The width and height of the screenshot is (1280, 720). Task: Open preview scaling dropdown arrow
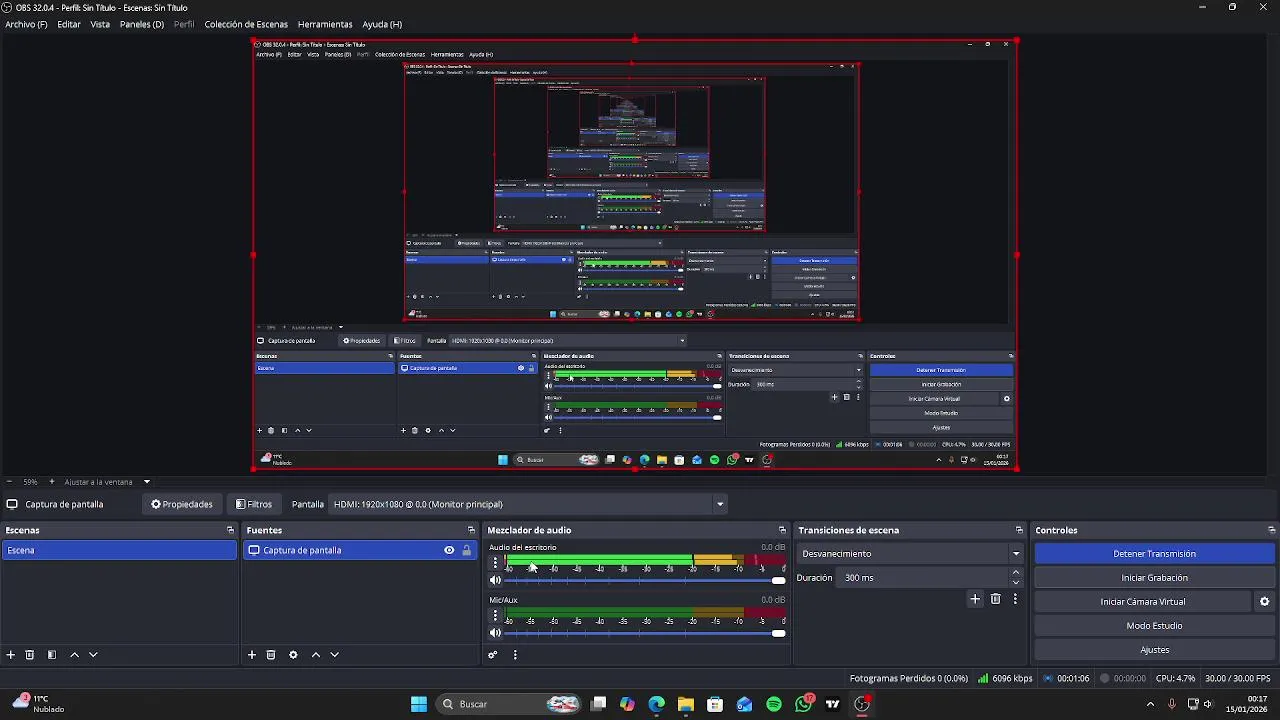(x=146, y=482)
